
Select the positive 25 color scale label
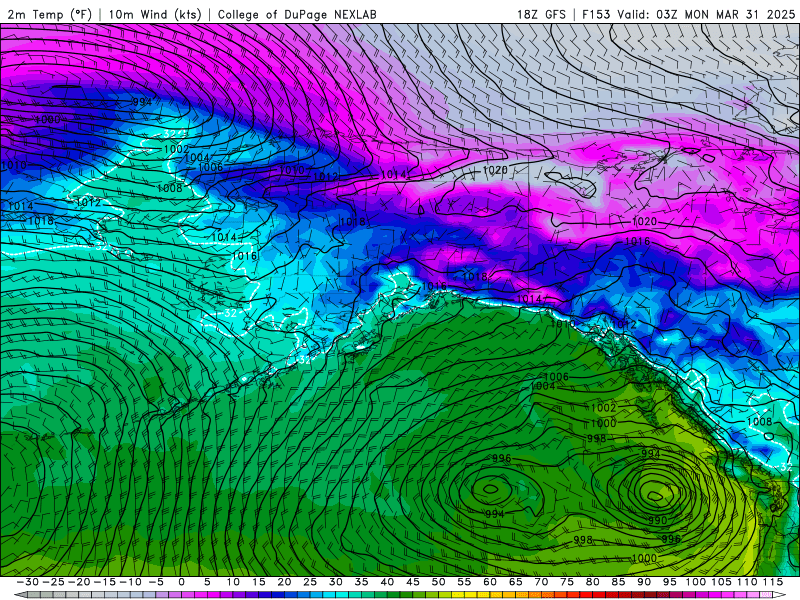click(310, 582)
